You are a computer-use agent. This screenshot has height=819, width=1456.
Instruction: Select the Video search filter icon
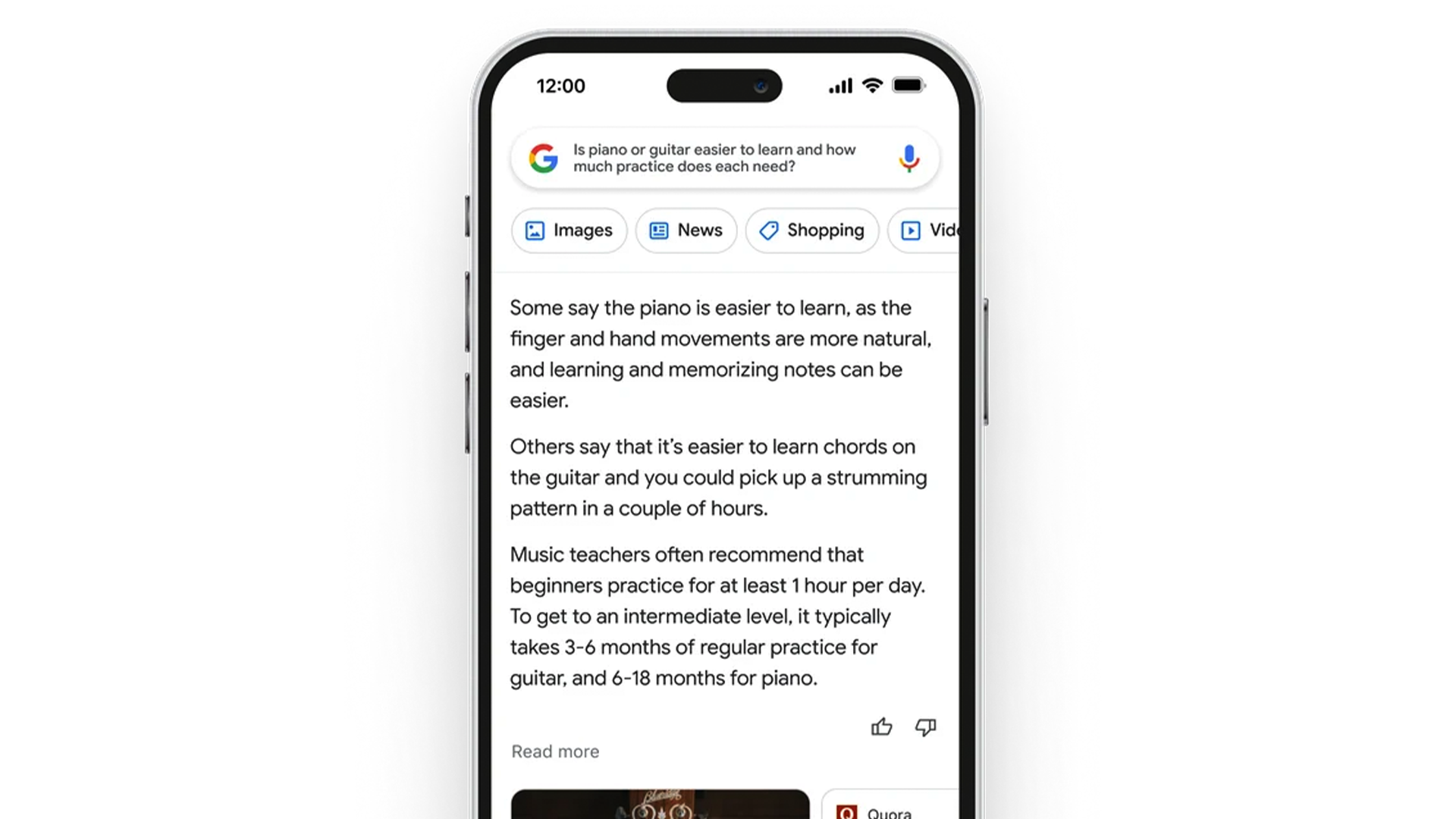pos(910,230)
